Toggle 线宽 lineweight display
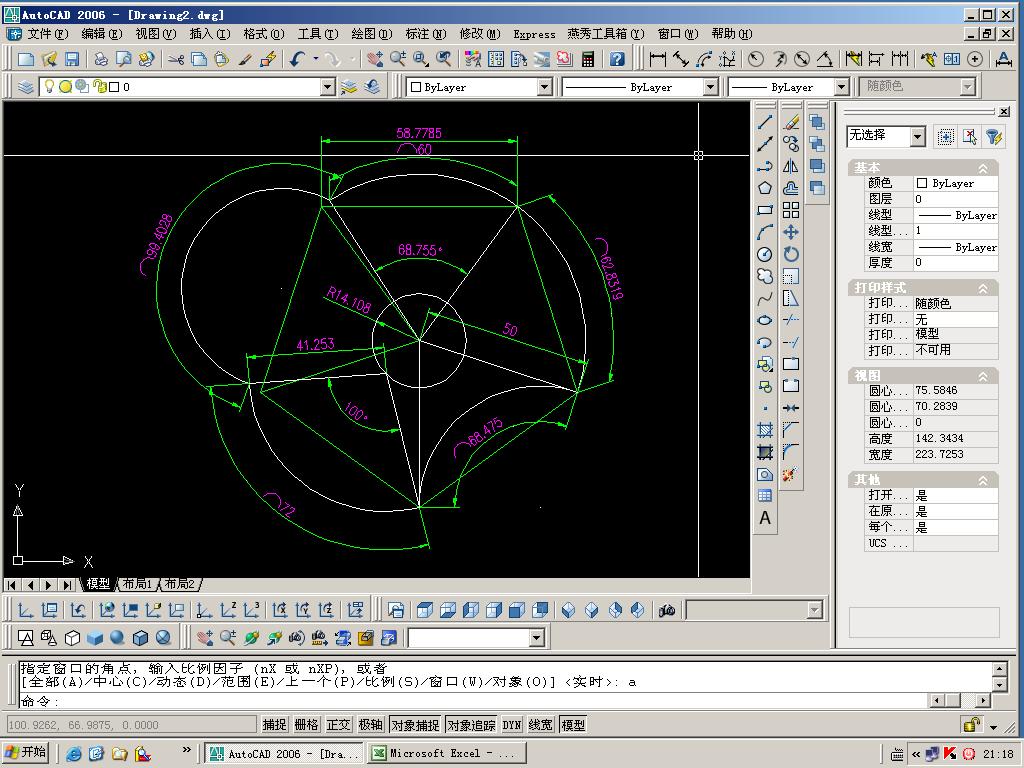Image resolution: width=1024 pixels, height=768 pixels. coord(540,725)
